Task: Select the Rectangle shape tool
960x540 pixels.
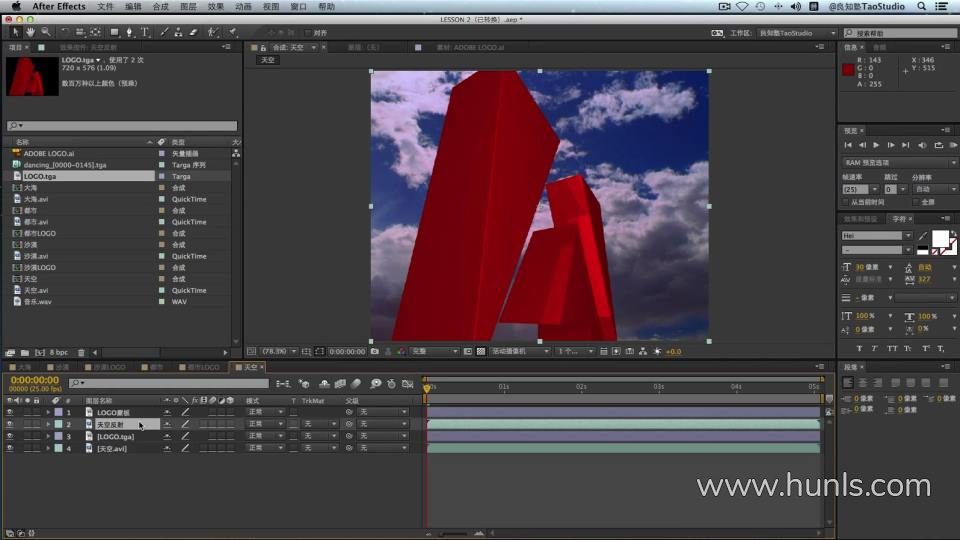Action: click(x=114, y=32)
